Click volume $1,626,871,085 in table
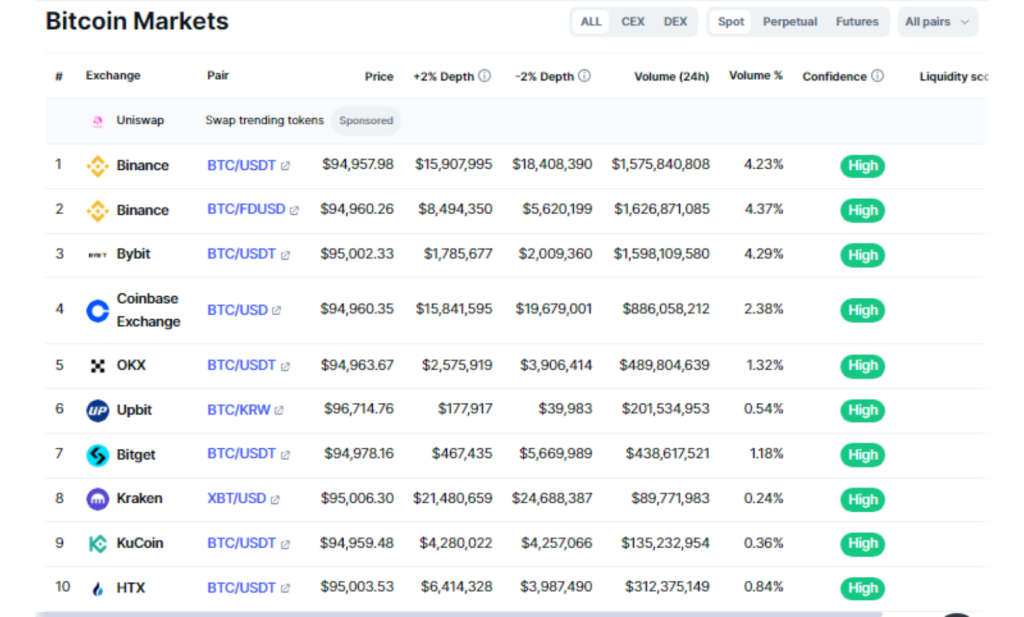 tap(662, 210)
